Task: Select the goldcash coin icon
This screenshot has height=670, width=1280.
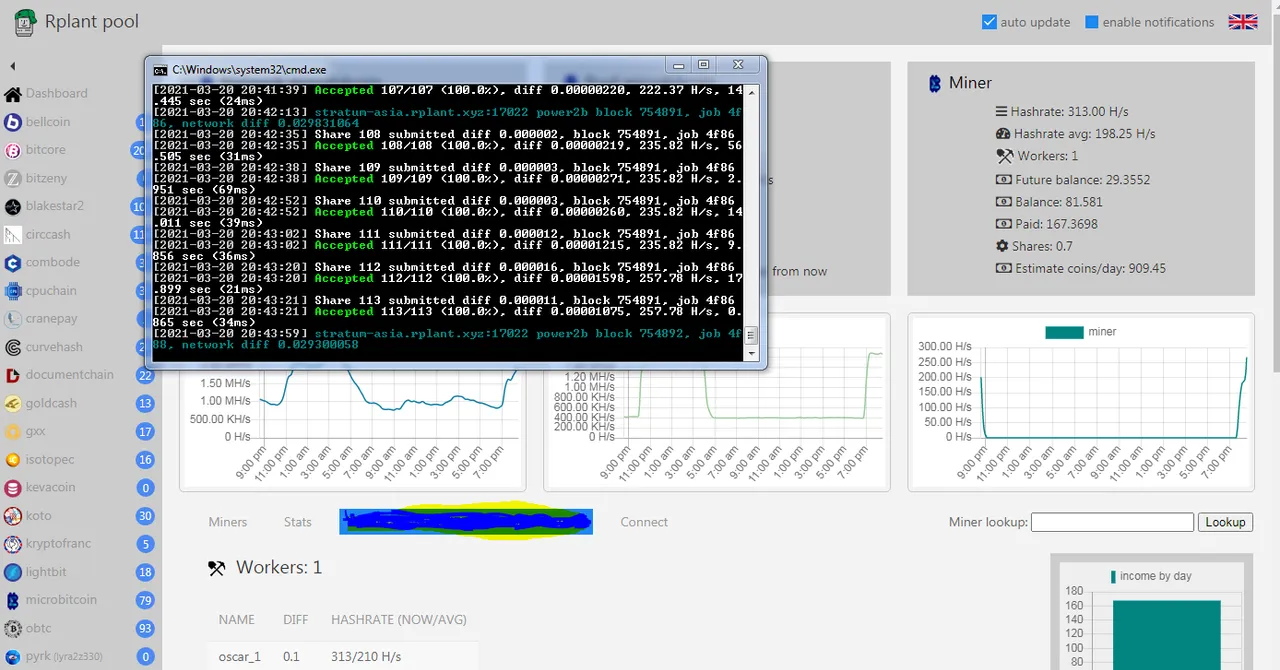Action: coord(13,404)
